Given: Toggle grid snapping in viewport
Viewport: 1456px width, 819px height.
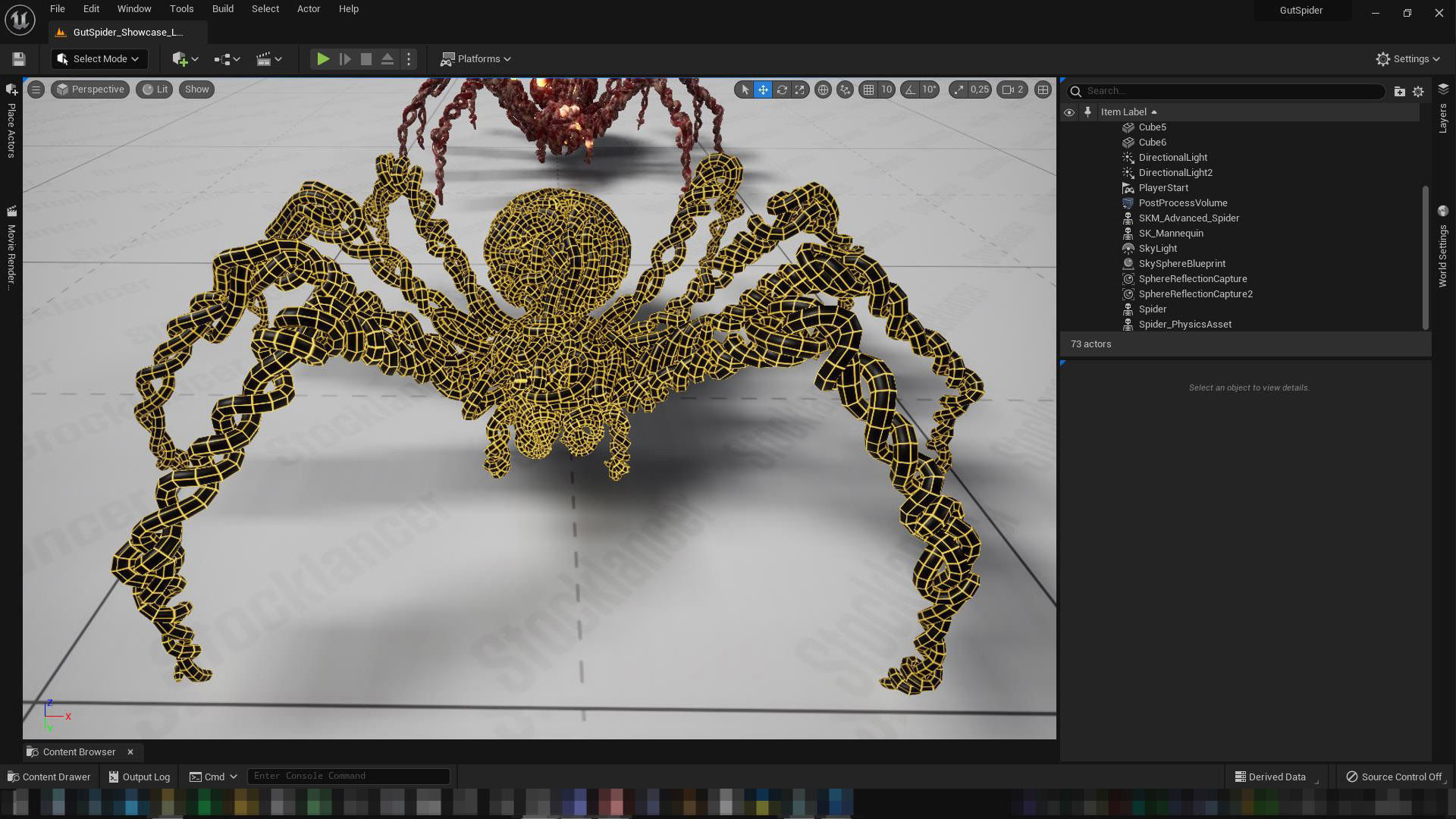Looking at the screenshot, I should pos(869,89).
